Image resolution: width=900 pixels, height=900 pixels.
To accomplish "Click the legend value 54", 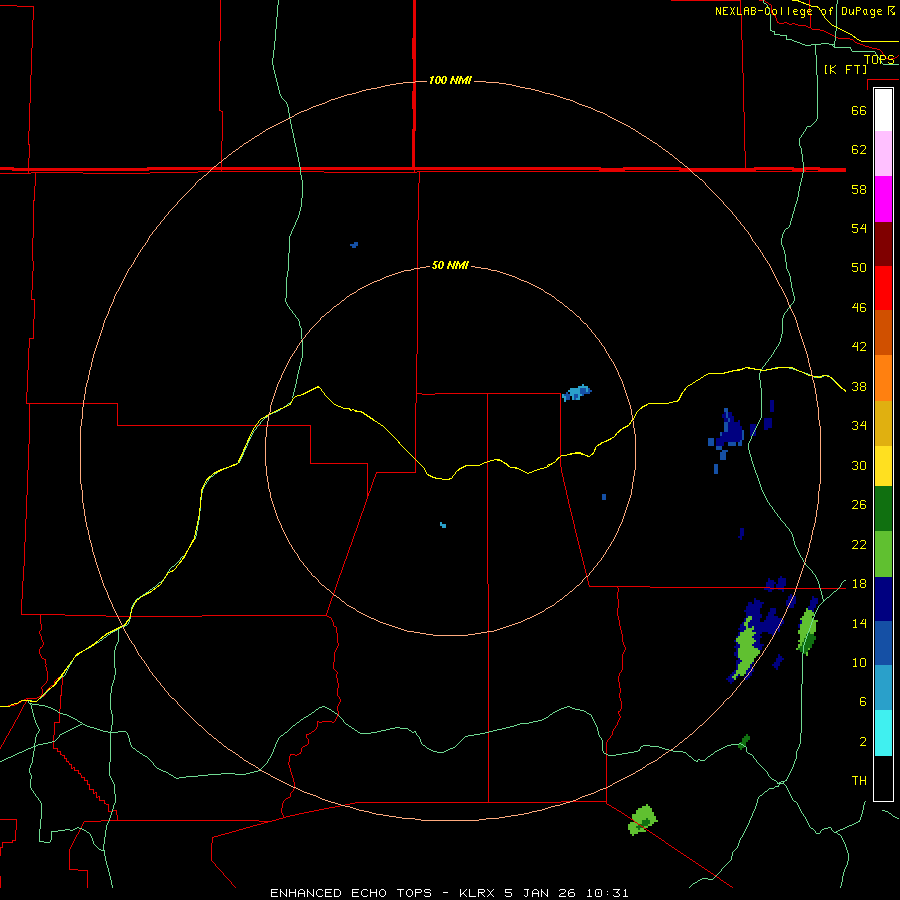I will coord(859,228).
